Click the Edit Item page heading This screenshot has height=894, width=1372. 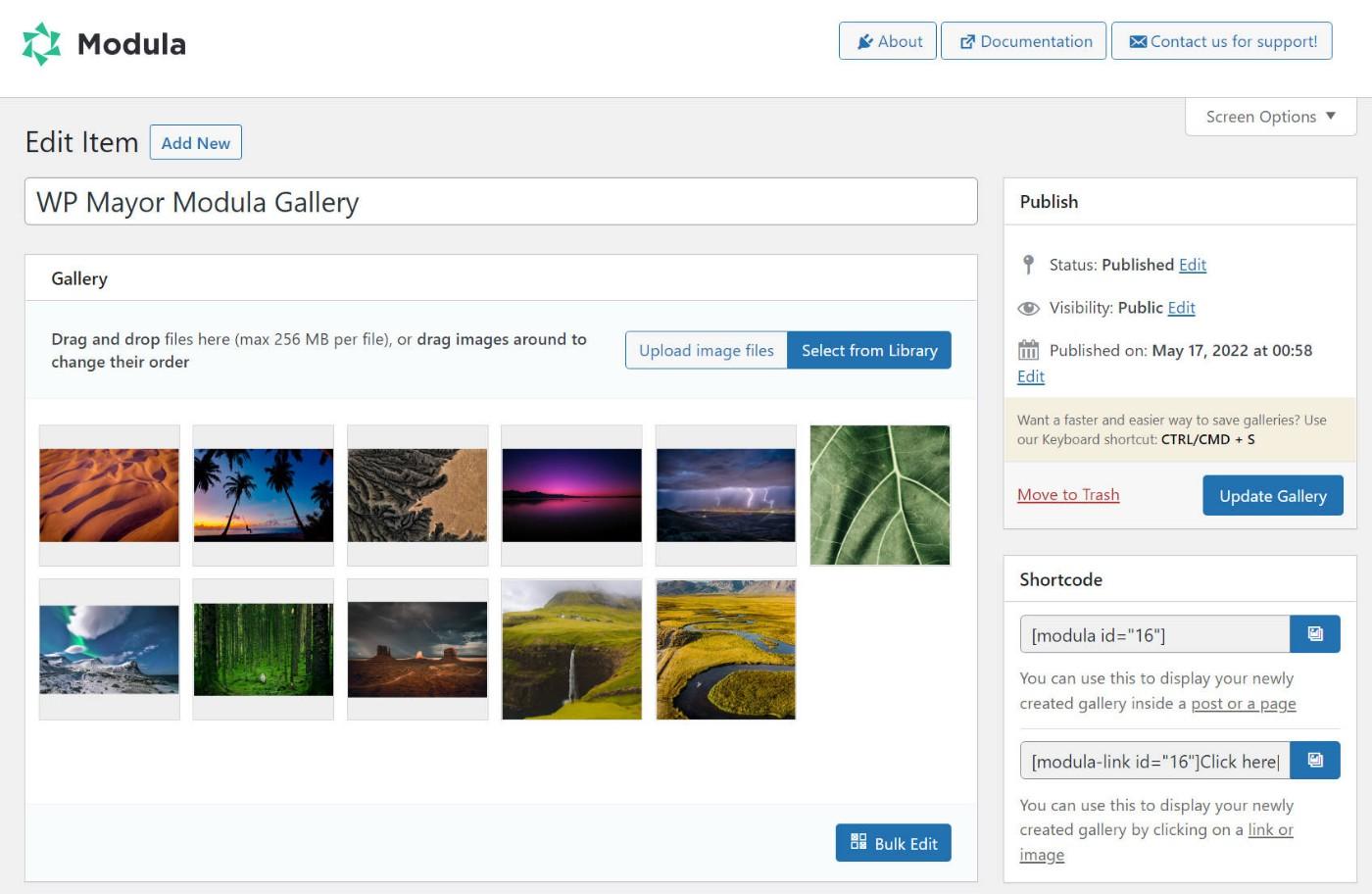pyautogui.click(x=81, y=142)
